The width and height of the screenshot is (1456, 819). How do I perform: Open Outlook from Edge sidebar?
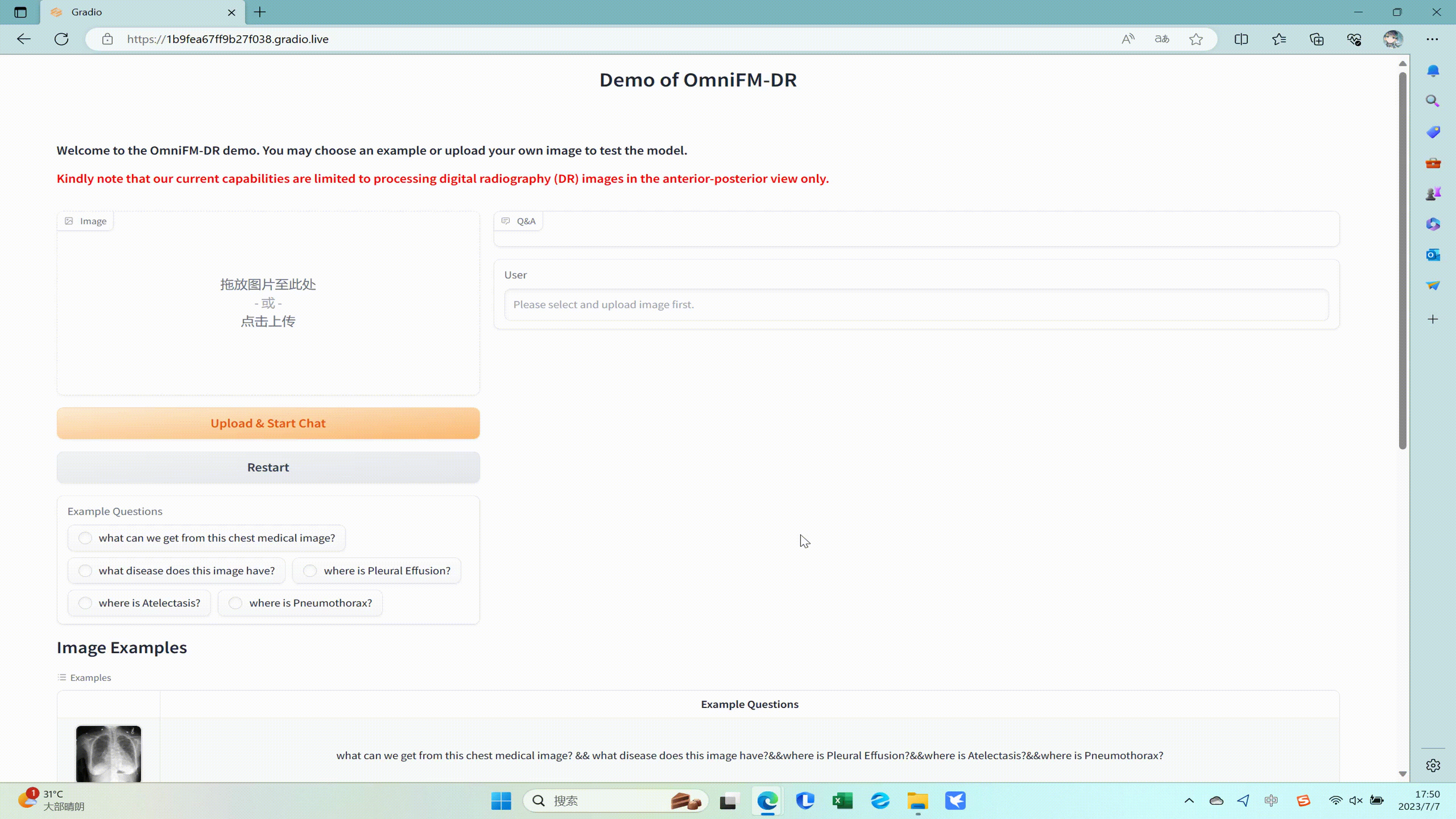pyautogui.click(x=1432, y=255)
